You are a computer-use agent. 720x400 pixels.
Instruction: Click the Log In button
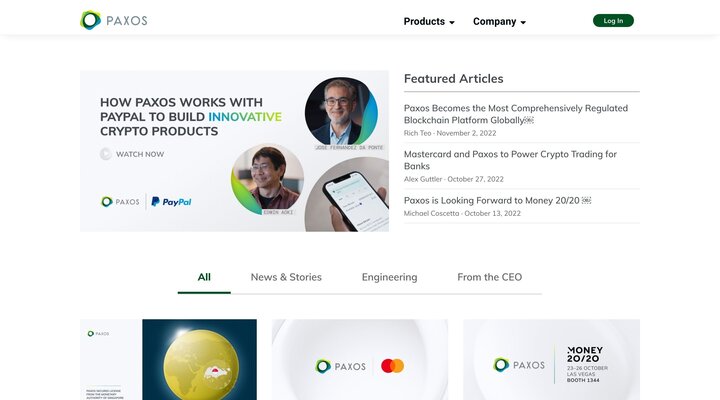613,21
